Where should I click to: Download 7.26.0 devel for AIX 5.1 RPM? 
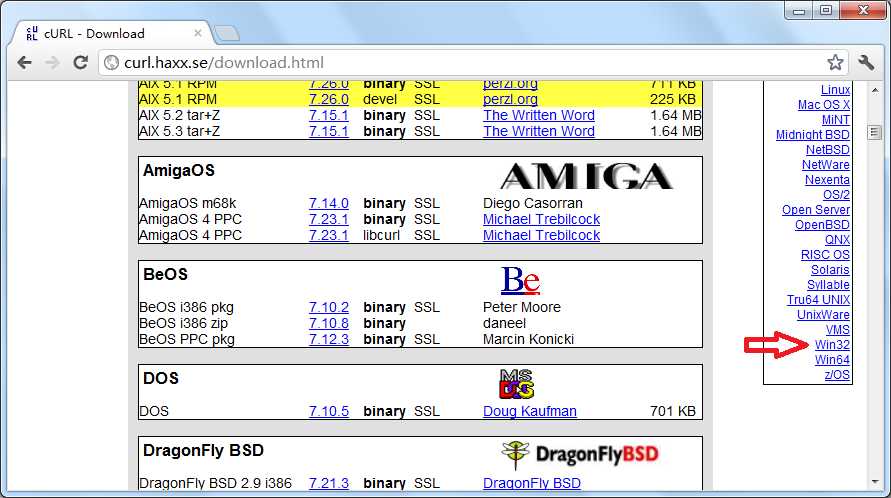click(328, 99)
